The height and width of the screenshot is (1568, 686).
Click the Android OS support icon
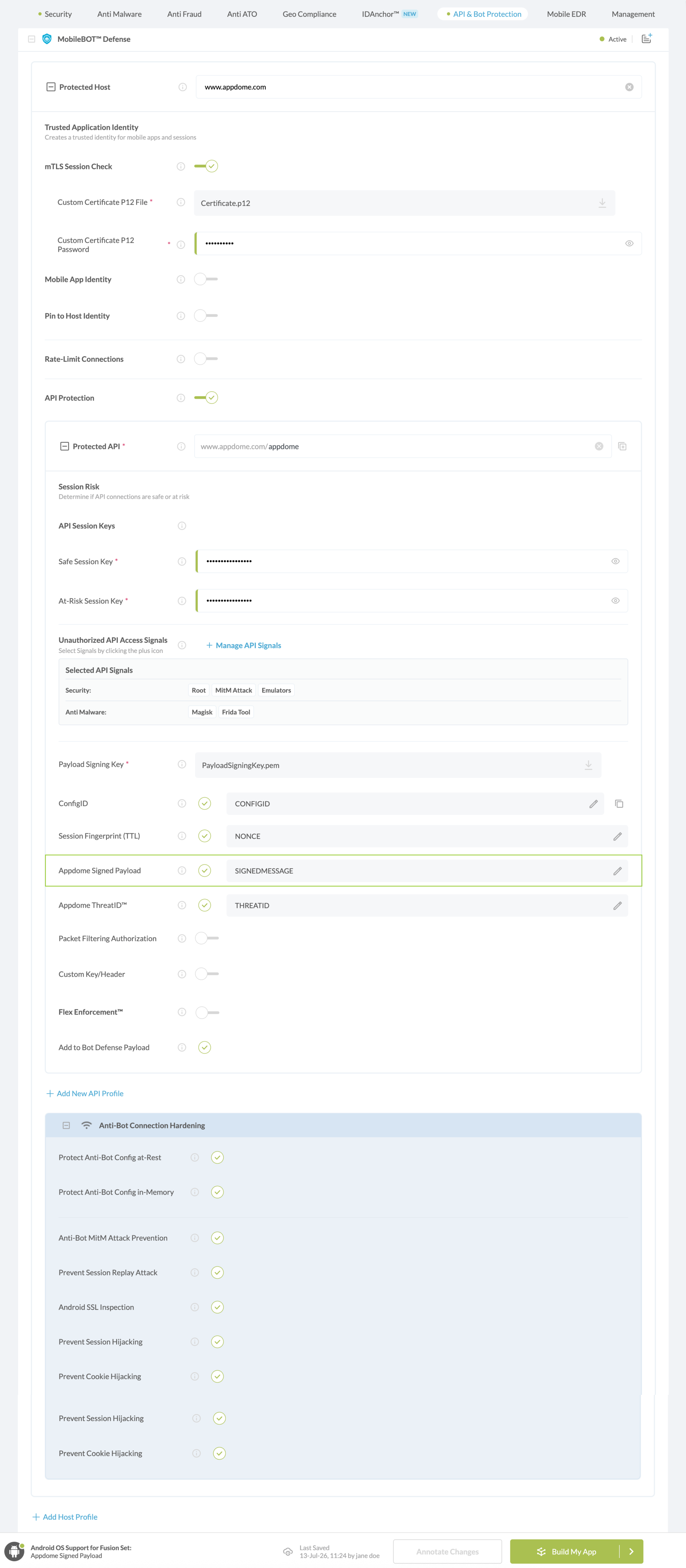pos(15,1552)
